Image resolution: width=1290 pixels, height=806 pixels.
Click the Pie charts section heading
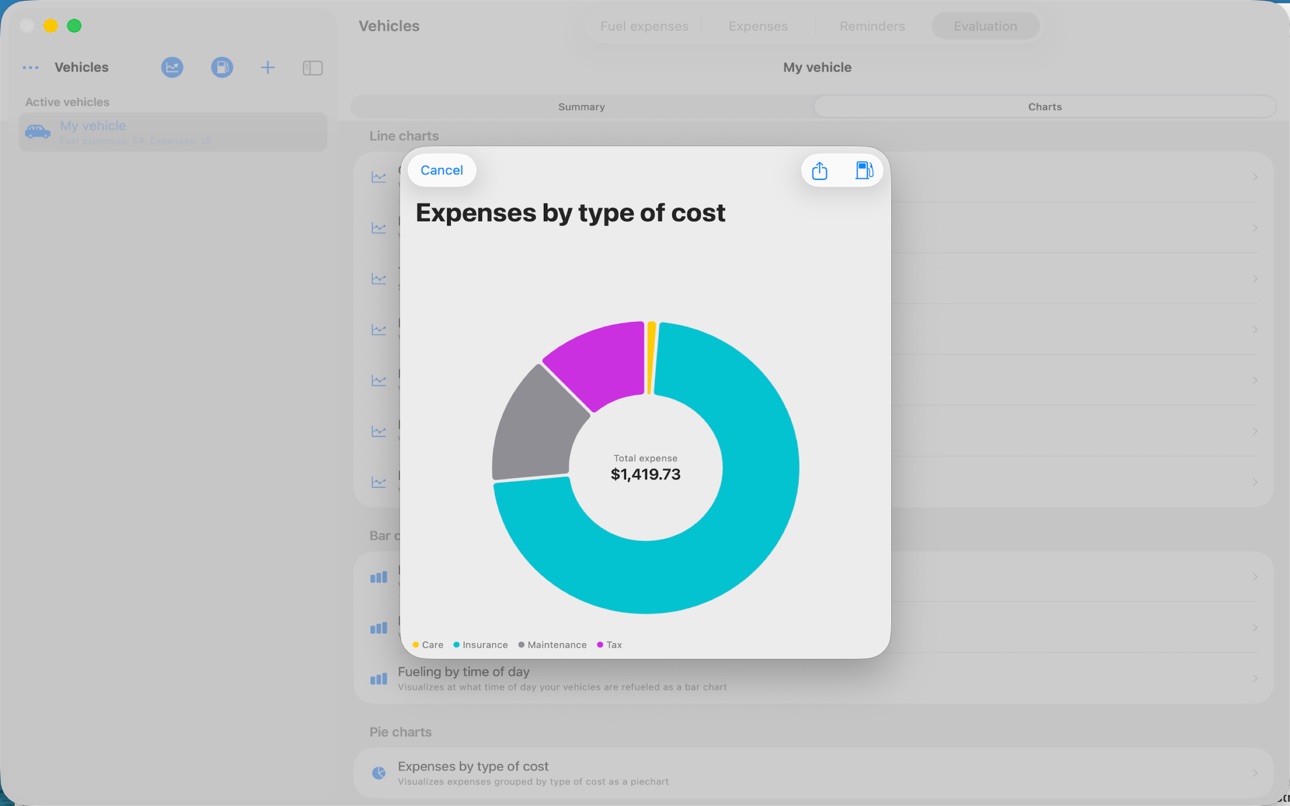click(400, 732)
